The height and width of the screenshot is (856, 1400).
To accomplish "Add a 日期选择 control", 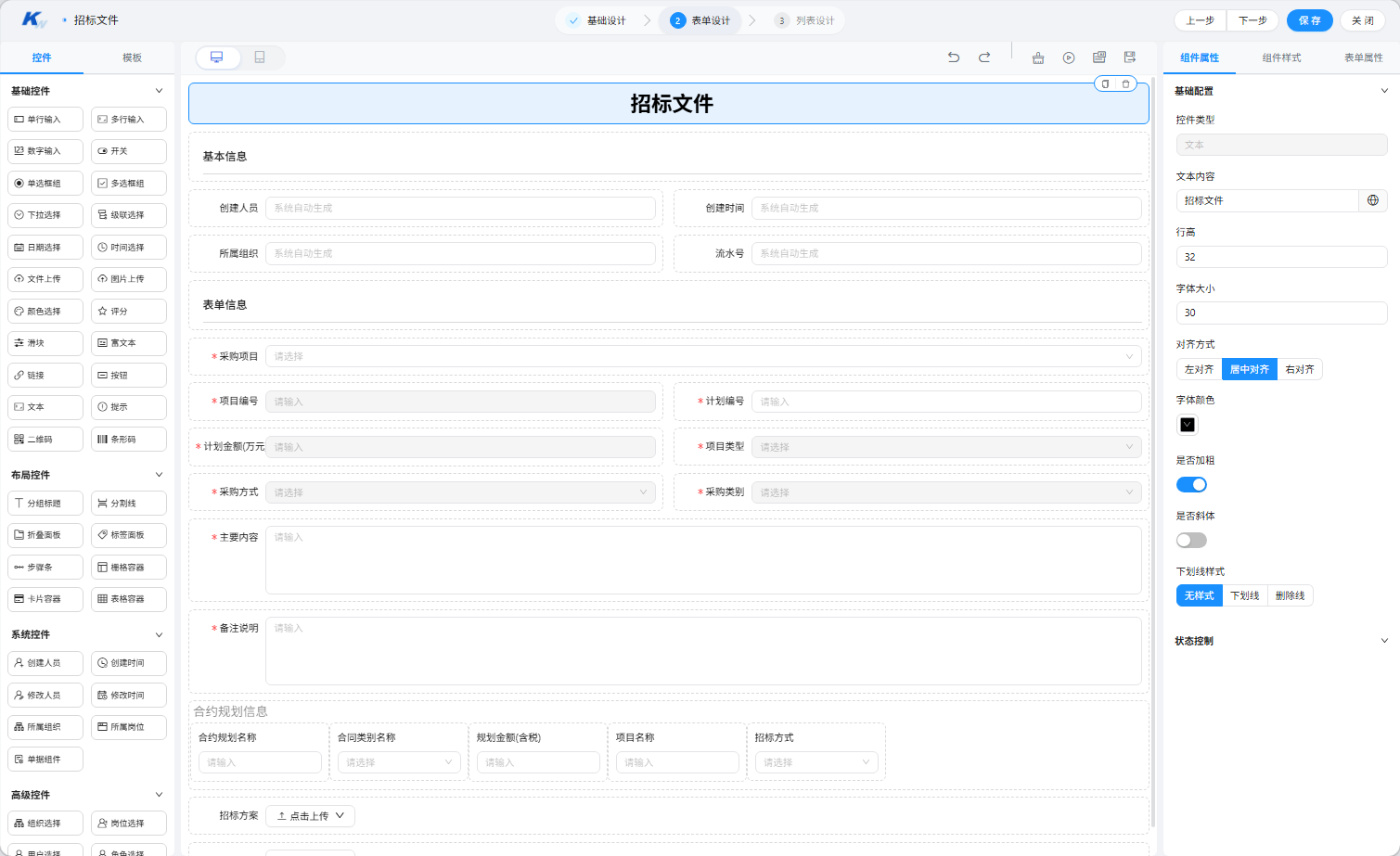I will click(x=45, y=248).
